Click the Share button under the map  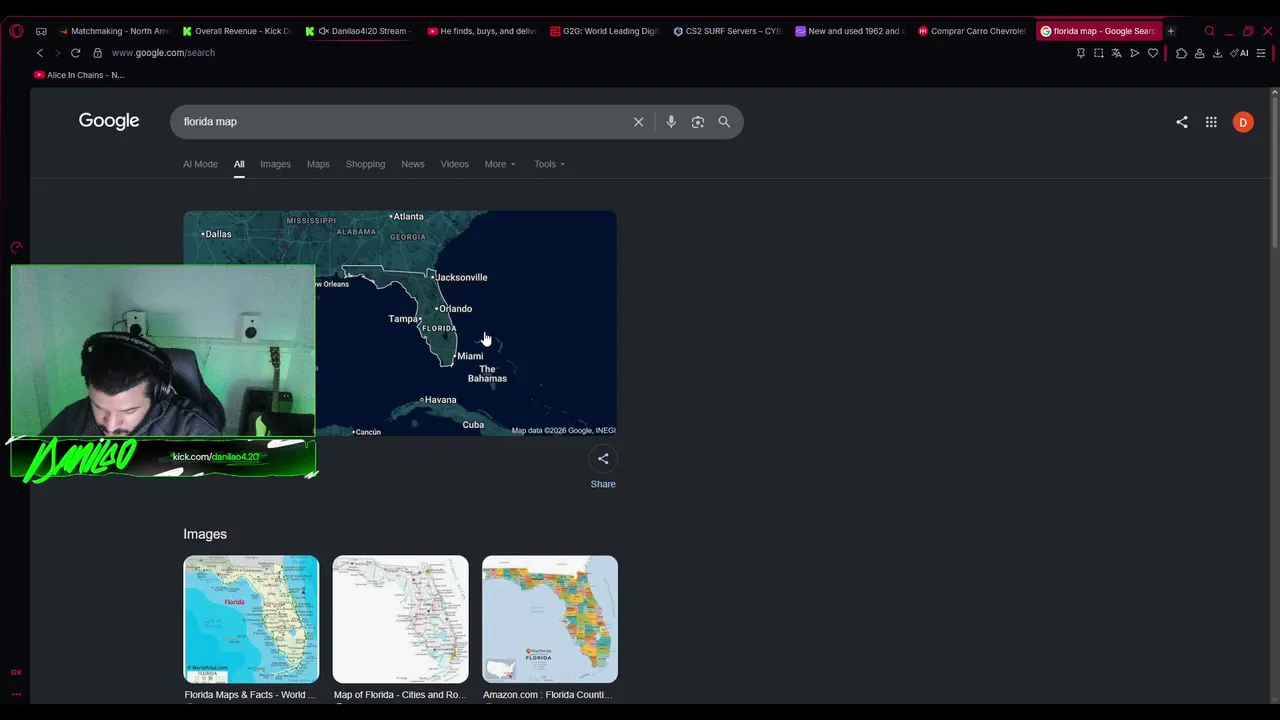coord(603,468)
